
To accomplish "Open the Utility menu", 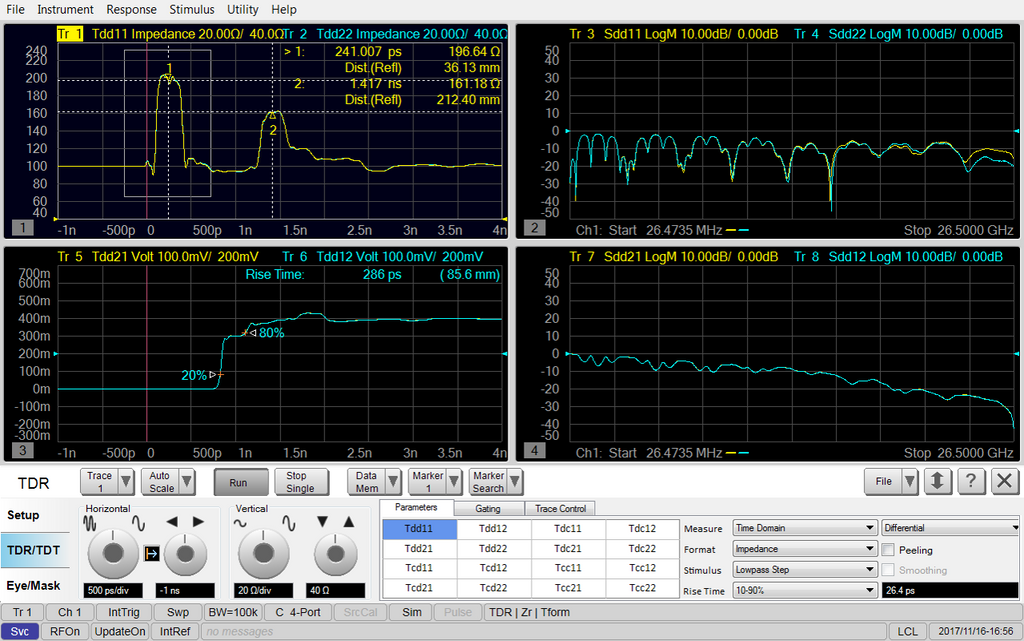I will (x=242, y=9).
